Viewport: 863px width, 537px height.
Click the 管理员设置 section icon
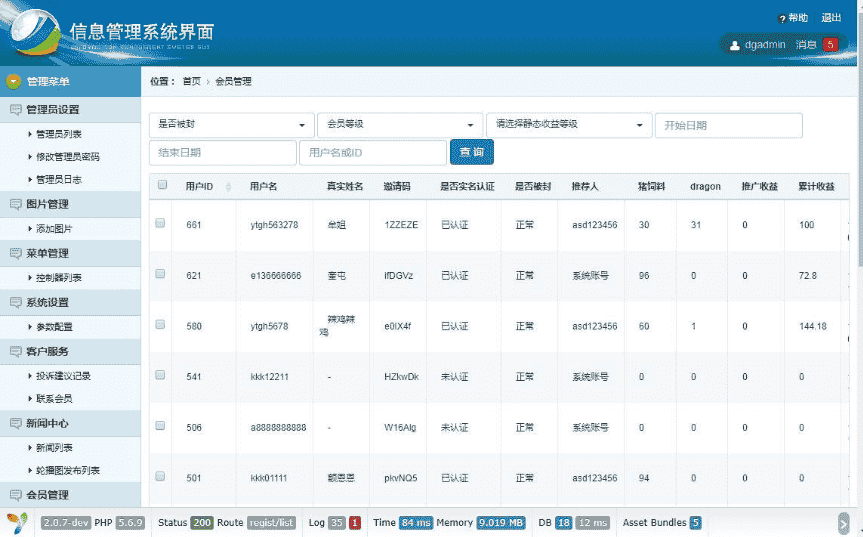15,110
